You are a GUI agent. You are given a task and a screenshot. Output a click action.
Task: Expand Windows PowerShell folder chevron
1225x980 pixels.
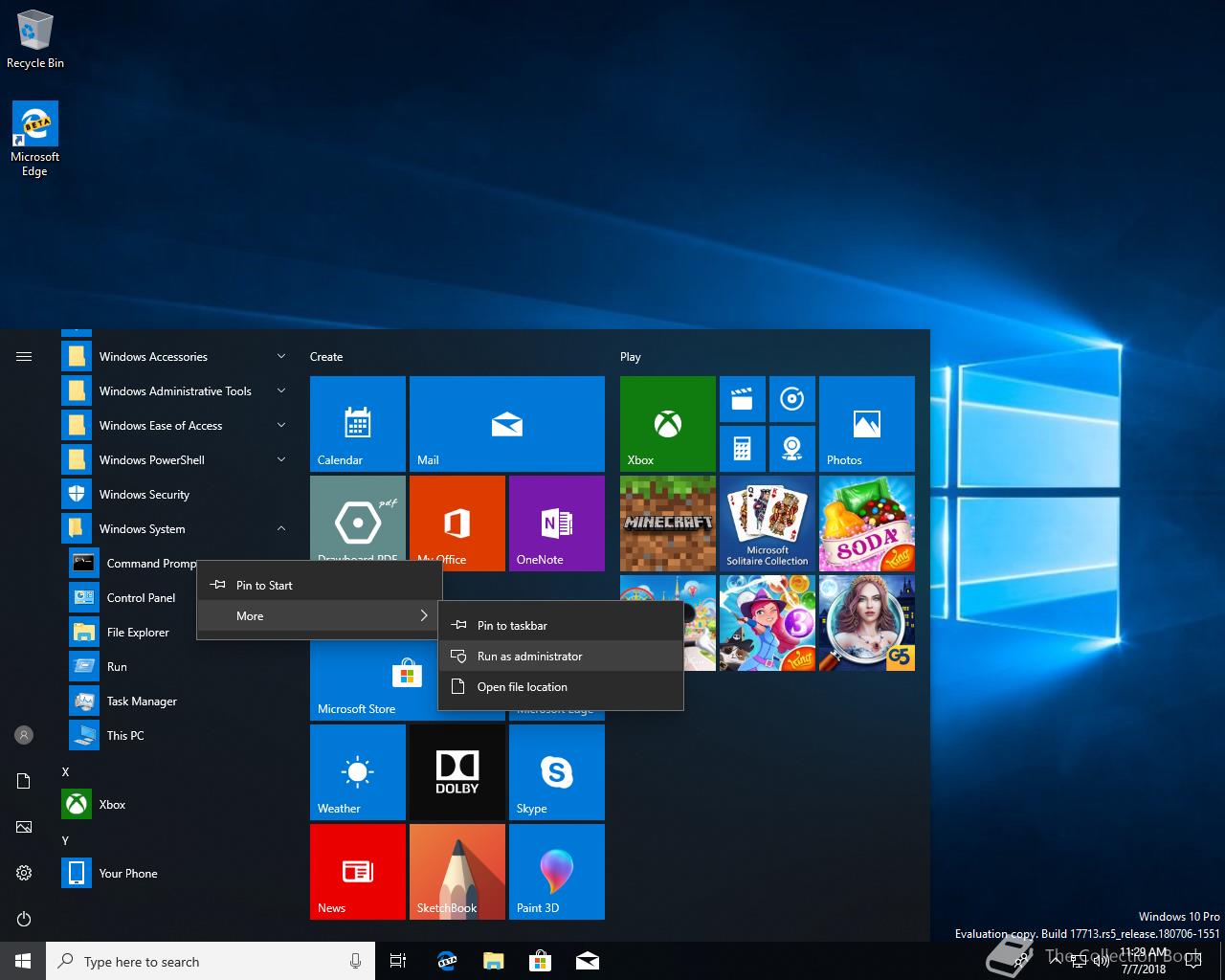(281, 459)
